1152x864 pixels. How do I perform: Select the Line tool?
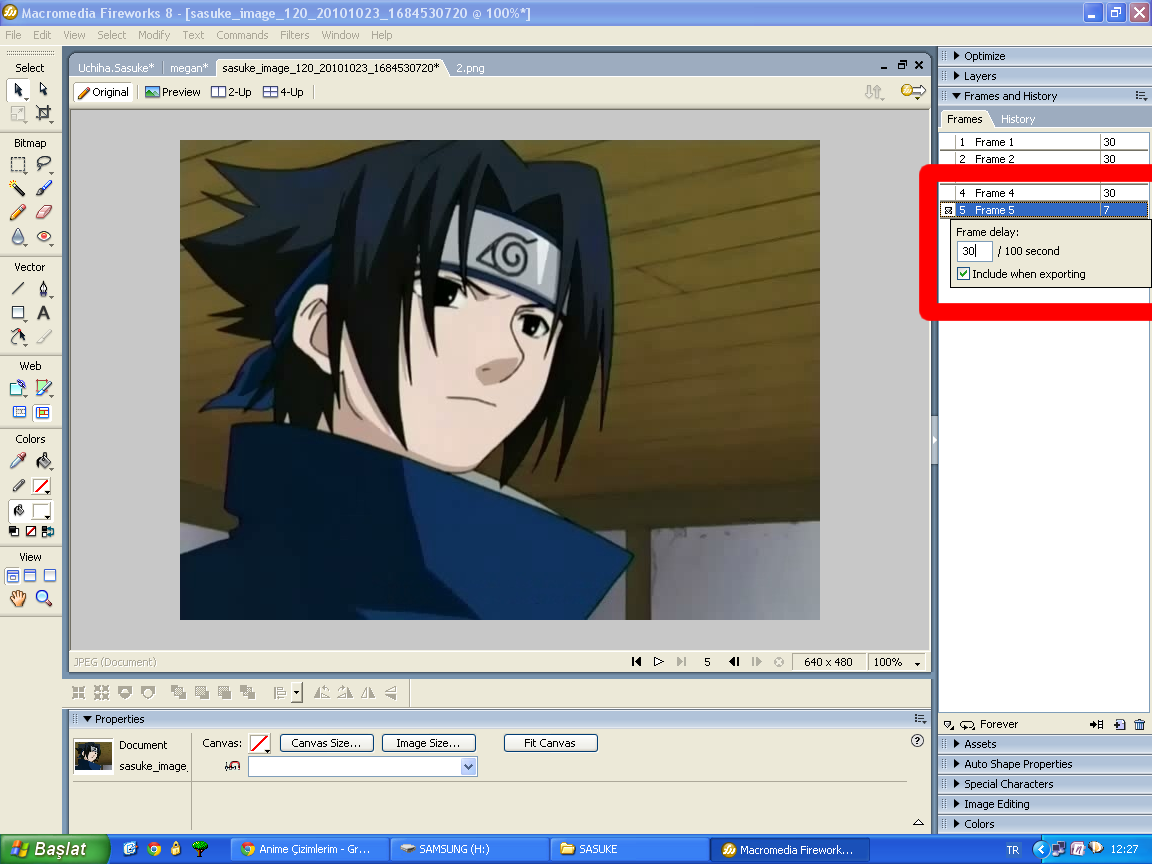[x=18, y=288]
